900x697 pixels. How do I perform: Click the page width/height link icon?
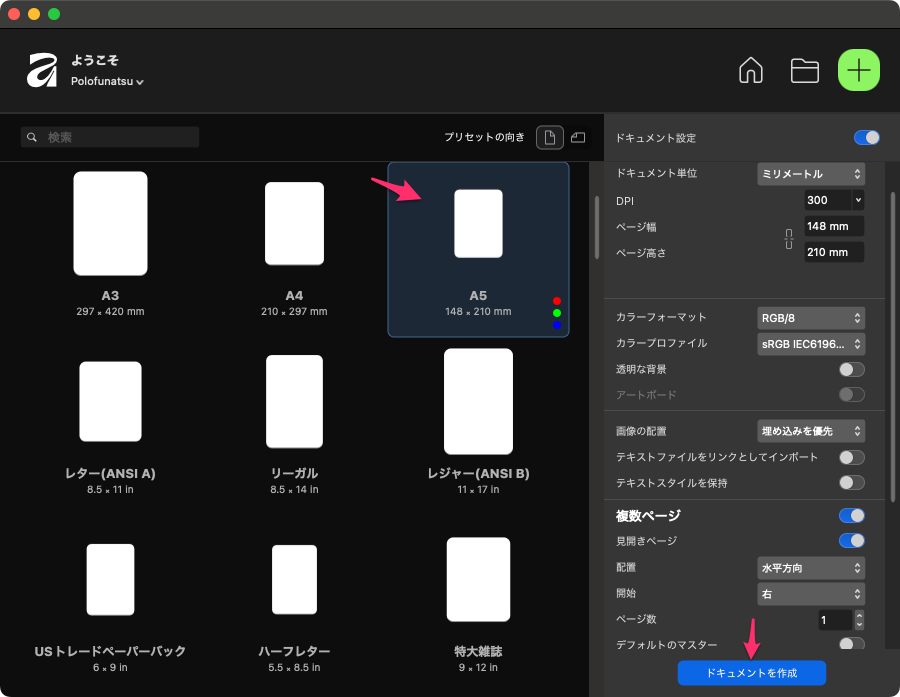(788, 240)
